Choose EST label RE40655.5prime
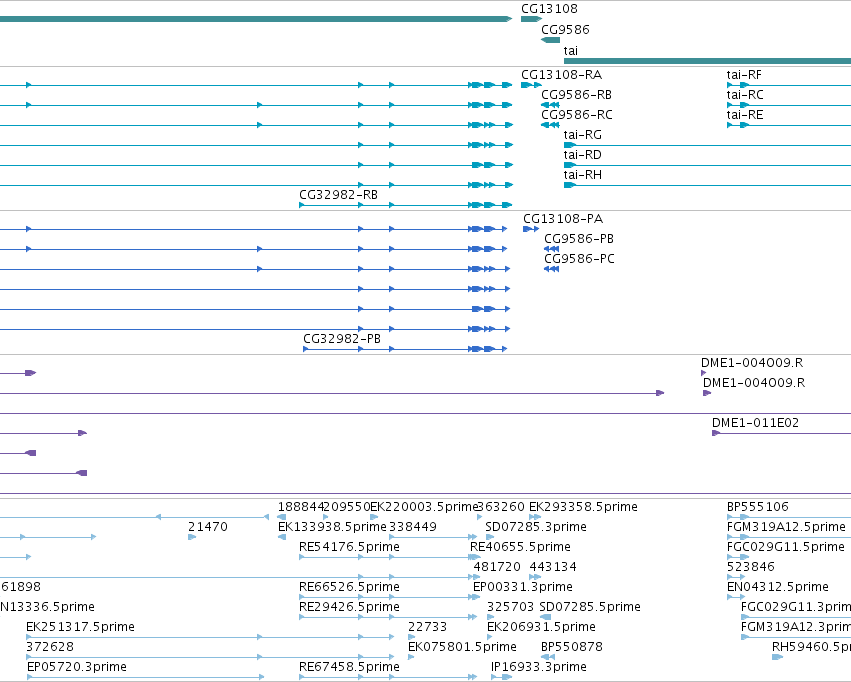Viewport: 851px width, 682px height. pyautogui.click(x=520, y=547)
